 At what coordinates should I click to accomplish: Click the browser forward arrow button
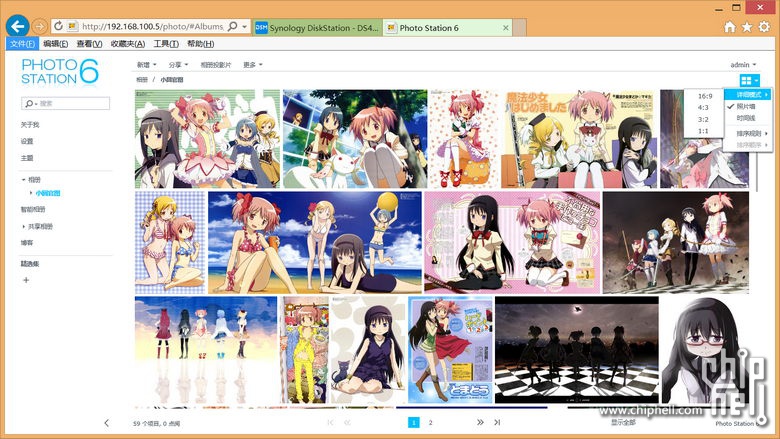[40, 26]
